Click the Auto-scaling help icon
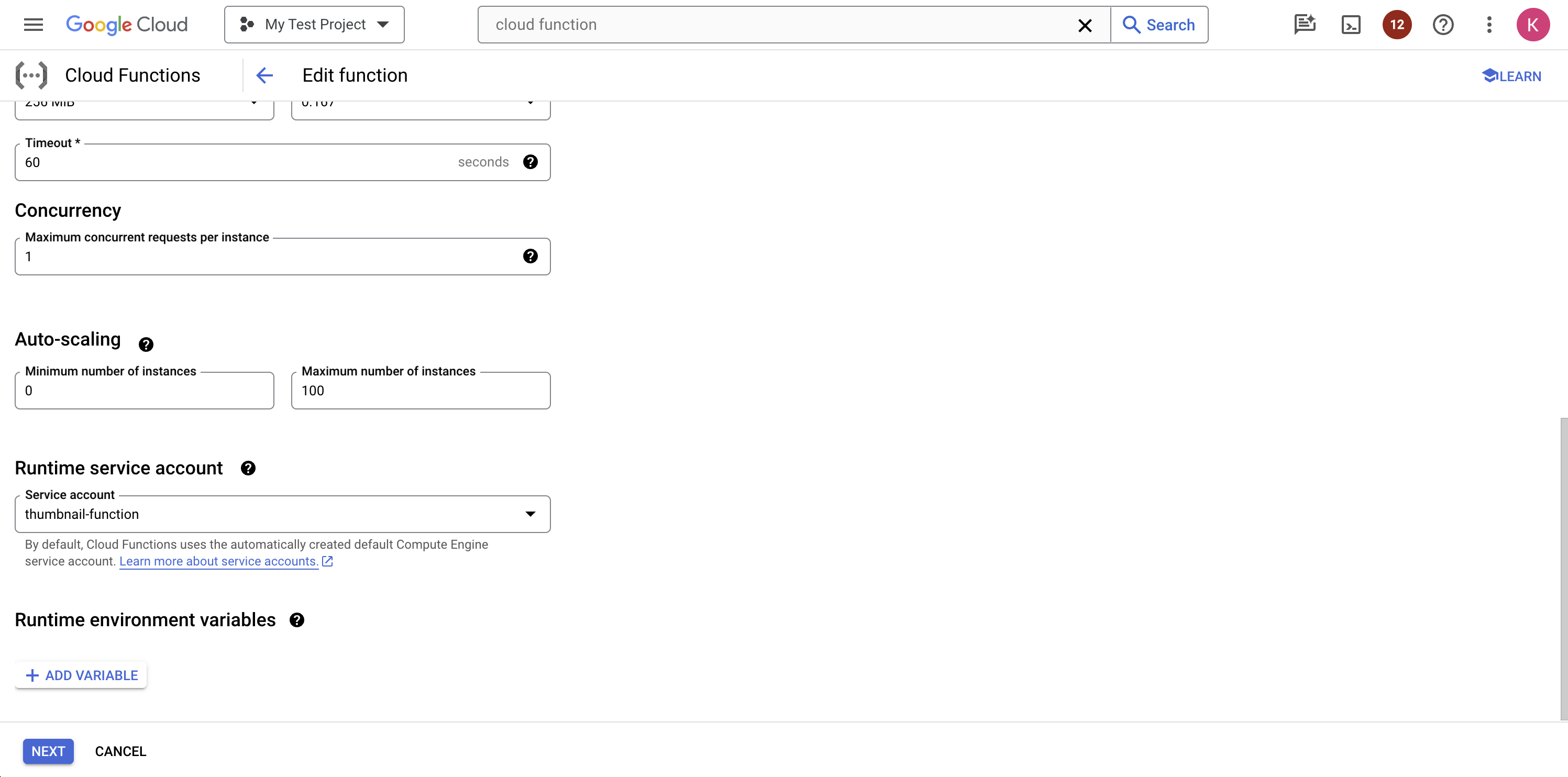This screenshot has width=1568, height=777. coord(146,345)
